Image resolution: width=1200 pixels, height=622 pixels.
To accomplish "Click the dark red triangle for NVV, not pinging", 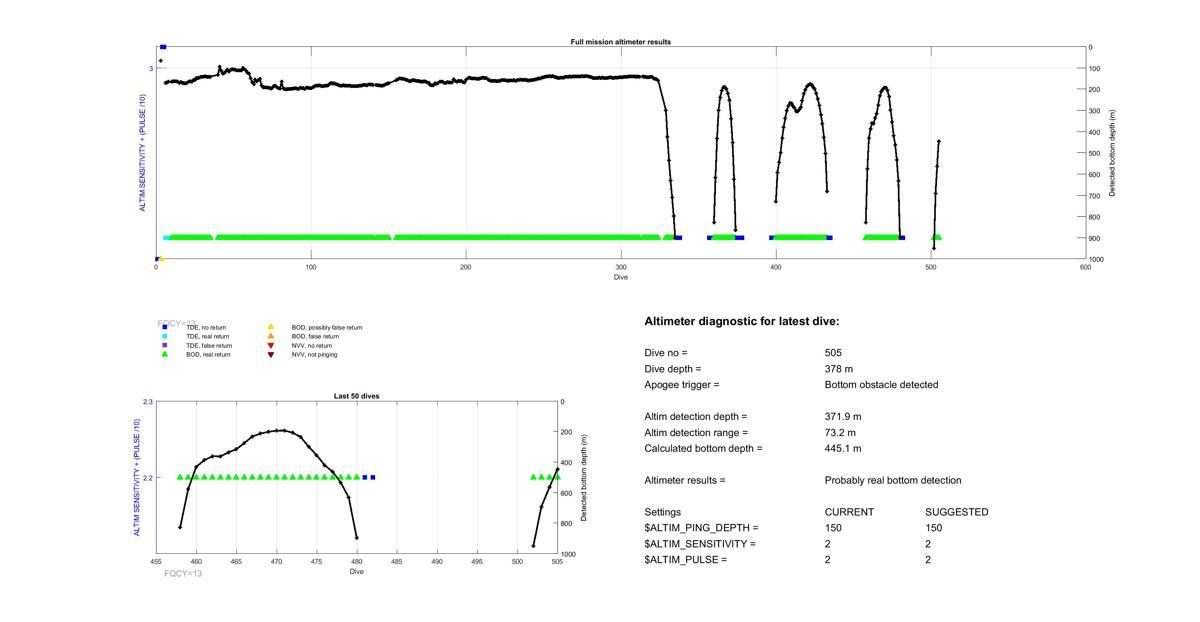I will click(x=270, y=354).
